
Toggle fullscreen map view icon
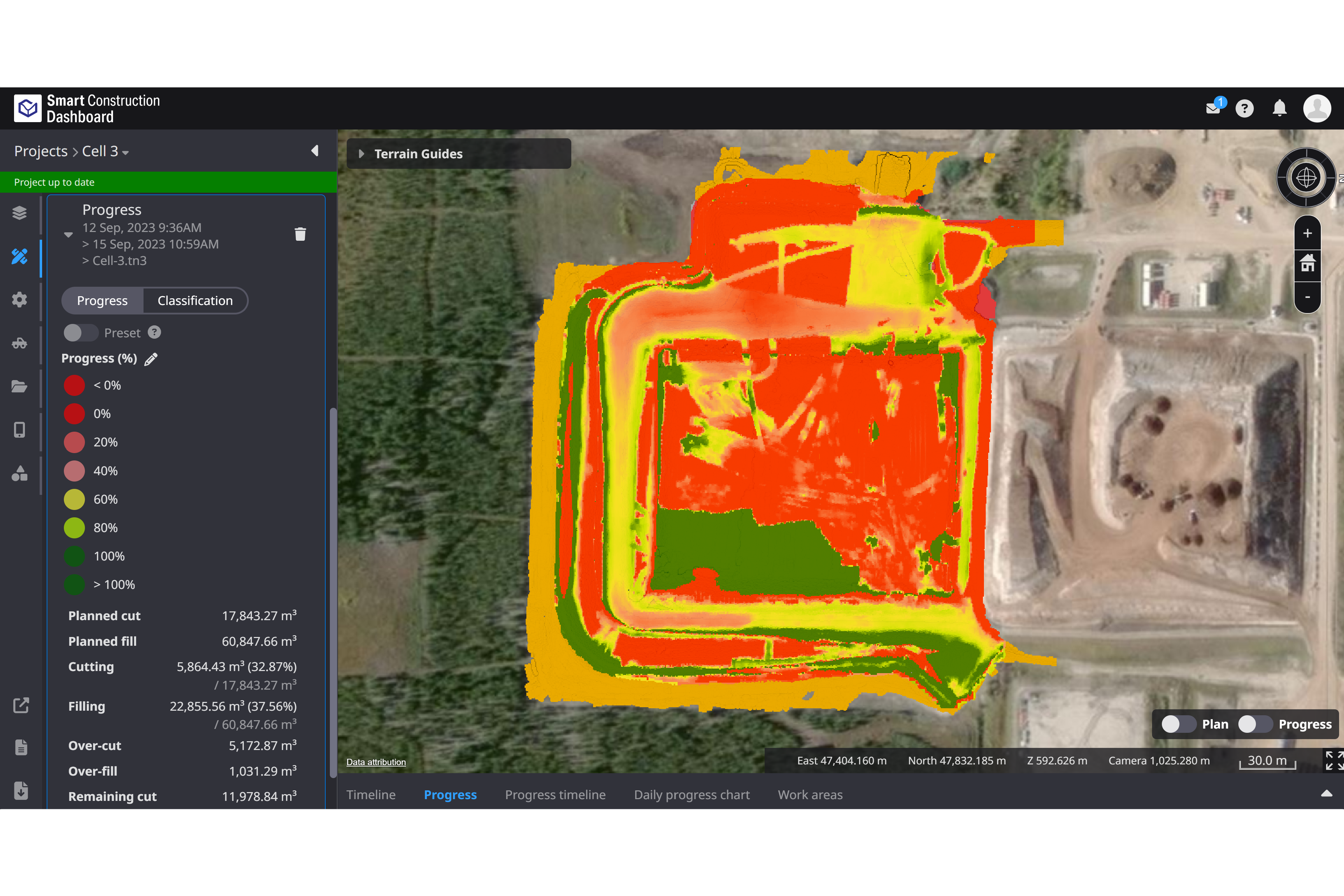[x=1334, y=761]
